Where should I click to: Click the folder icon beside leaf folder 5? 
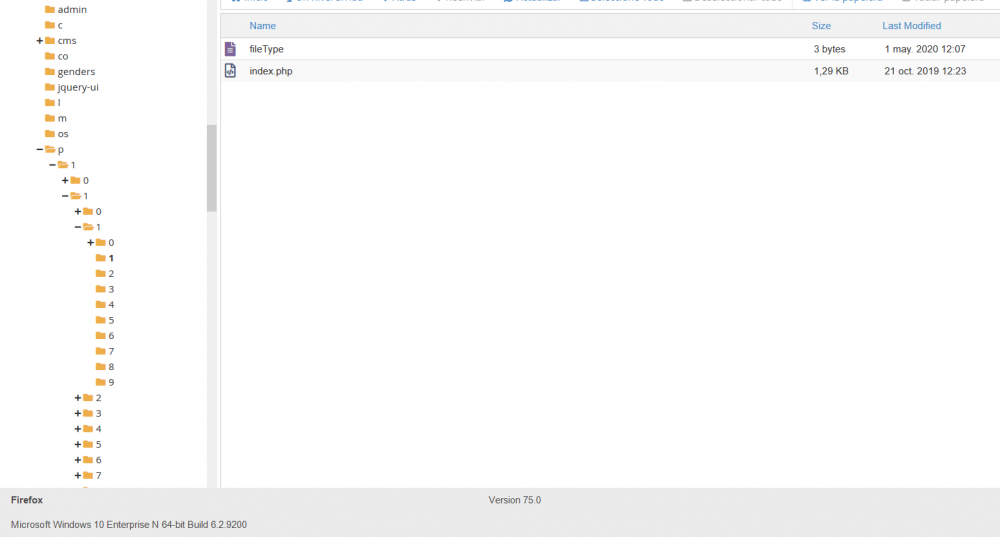(101, 320)
